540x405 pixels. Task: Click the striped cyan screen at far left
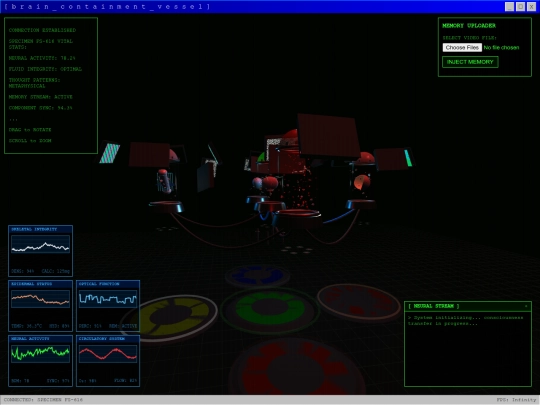point(110,153)
